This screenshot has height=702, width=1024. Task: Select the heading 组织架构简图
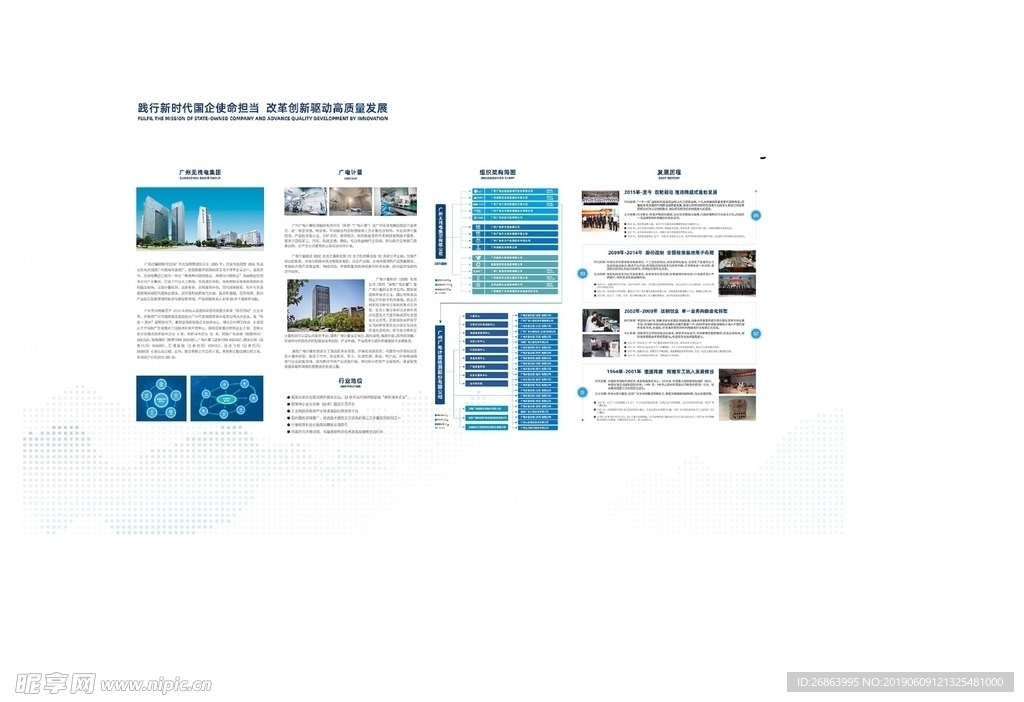point(498,172)
